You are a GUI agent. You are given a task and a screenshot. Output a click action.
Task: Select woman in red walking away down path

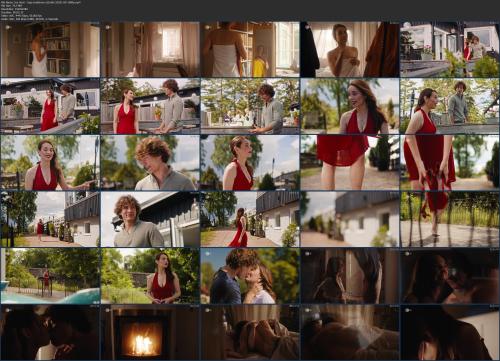(x=250, y=219)
